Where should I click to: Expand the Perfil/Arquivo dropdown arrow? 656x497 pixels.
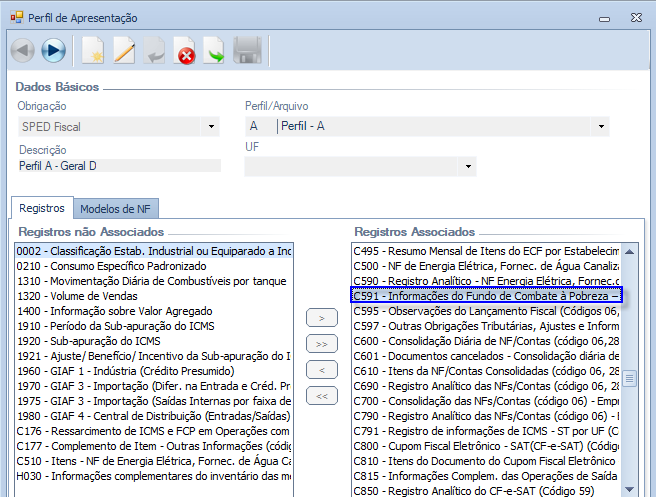(x=600, y=127)
